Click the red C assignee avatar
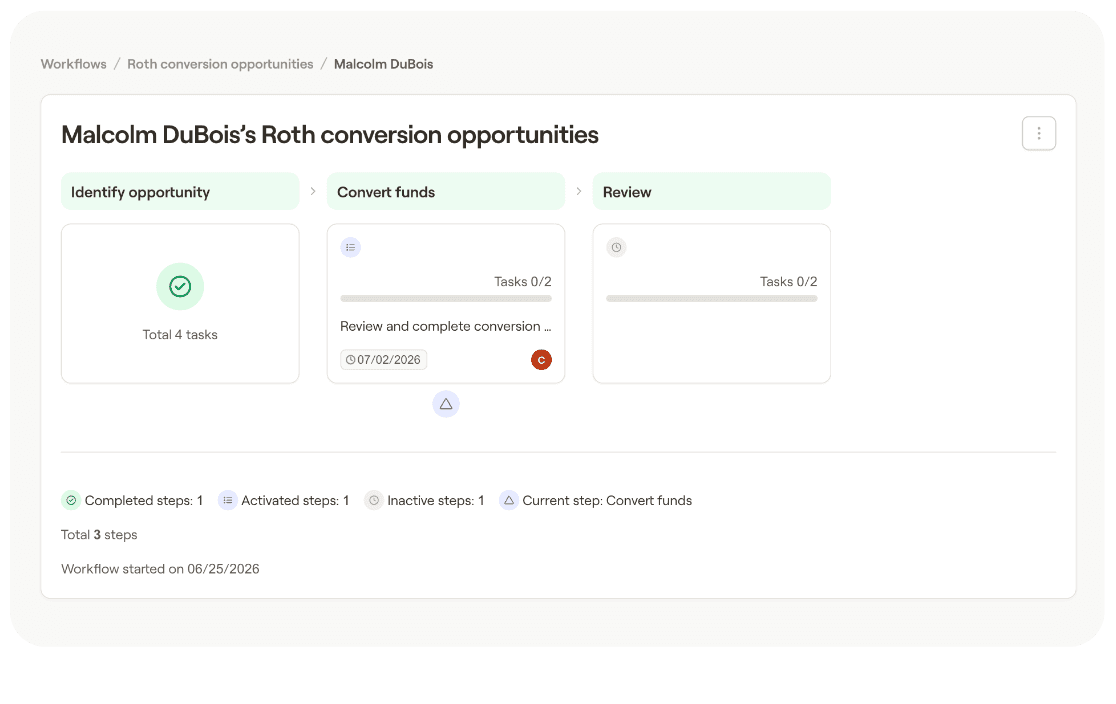This screenshot has height=704, width=1116. [541, 359]
